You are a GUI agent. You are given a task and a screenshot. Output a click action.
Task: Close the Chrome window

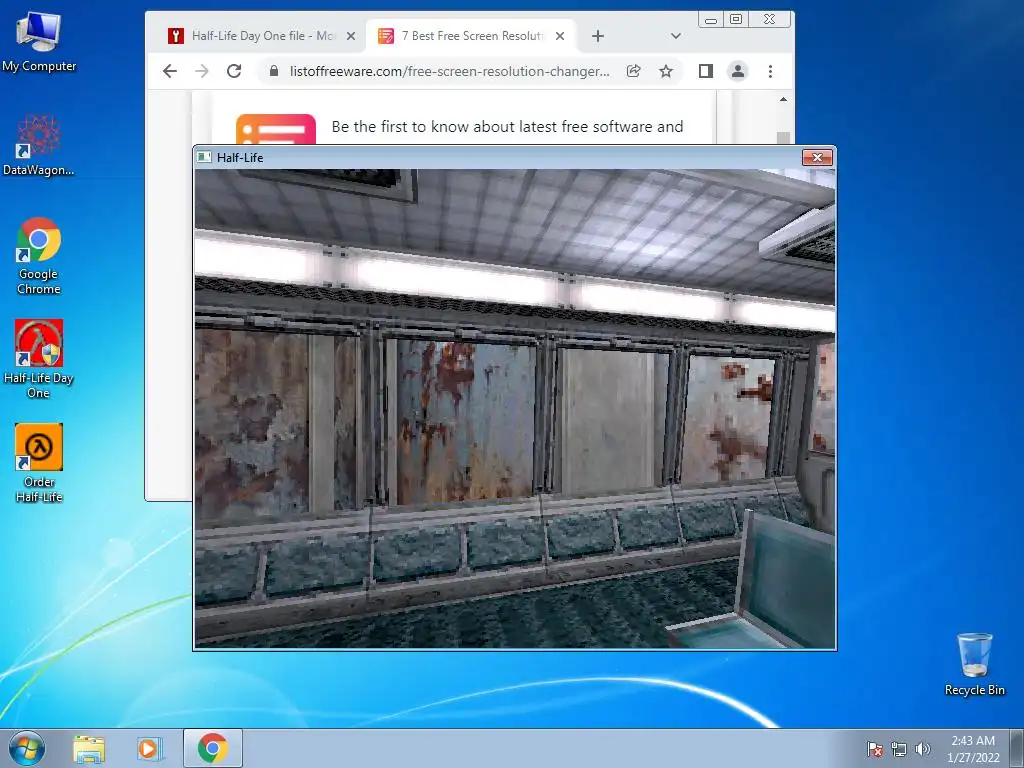pyautogui.click(x=769, y=20)
